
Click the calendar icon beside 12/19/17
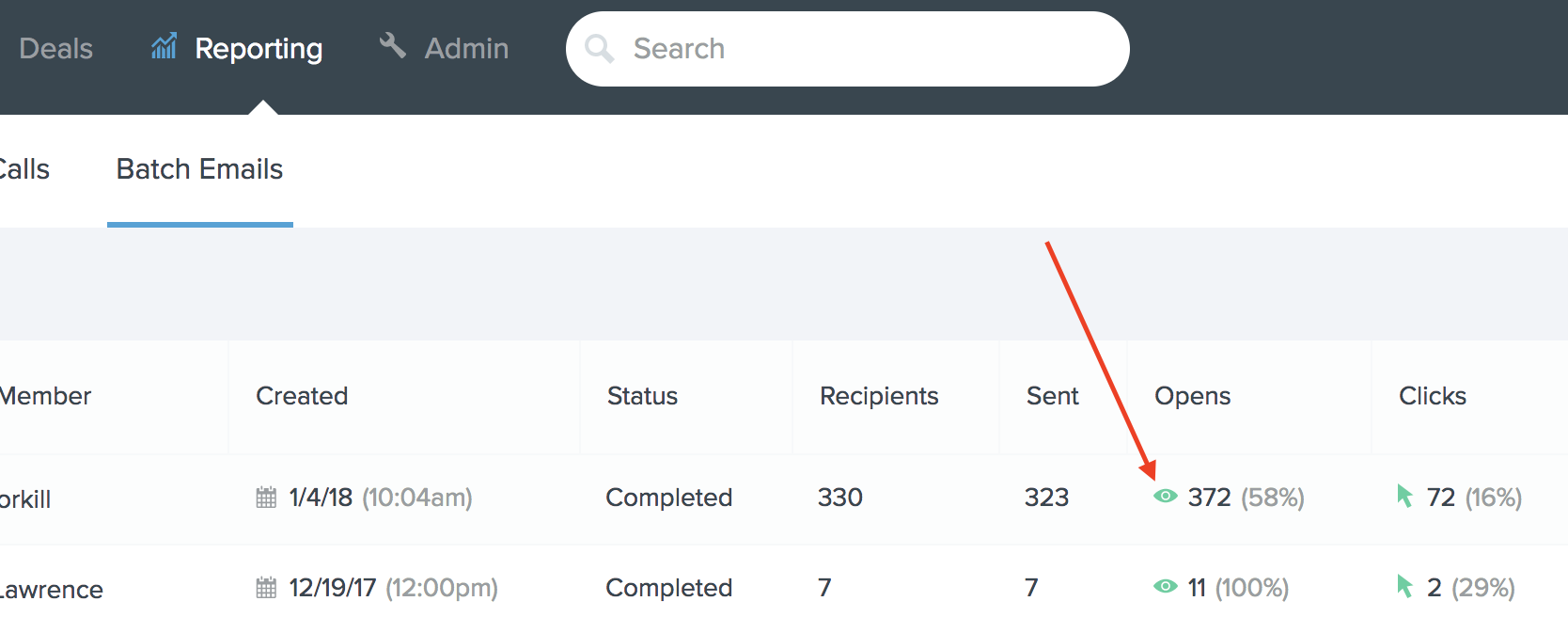pyautogui.click(x=266, y=588)
